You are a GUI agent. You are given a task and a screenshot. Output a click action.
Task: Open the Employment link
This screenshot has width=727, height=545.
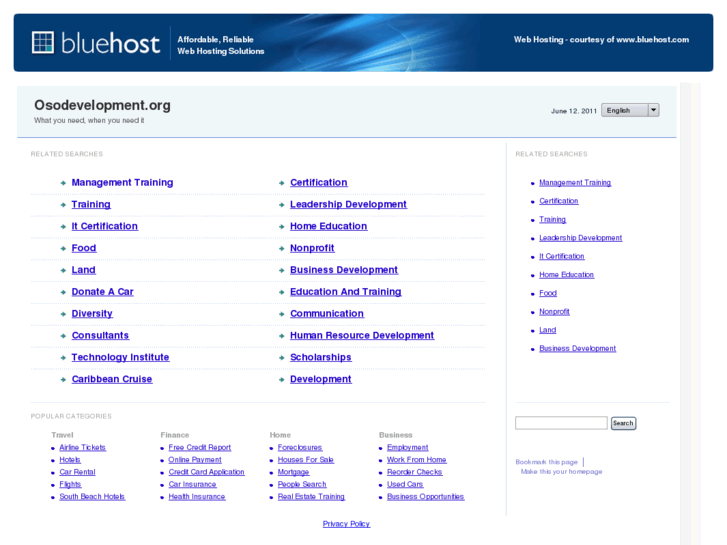pos(408,447)
